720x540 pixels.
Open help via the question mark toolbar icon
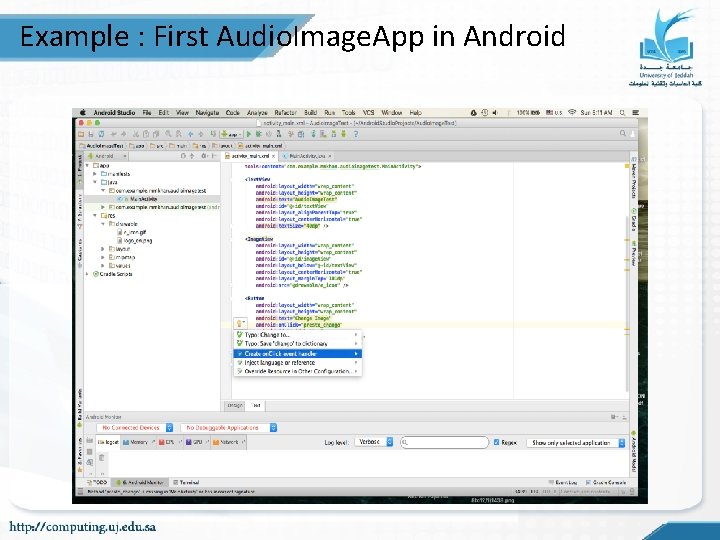(x=355, y=134)
